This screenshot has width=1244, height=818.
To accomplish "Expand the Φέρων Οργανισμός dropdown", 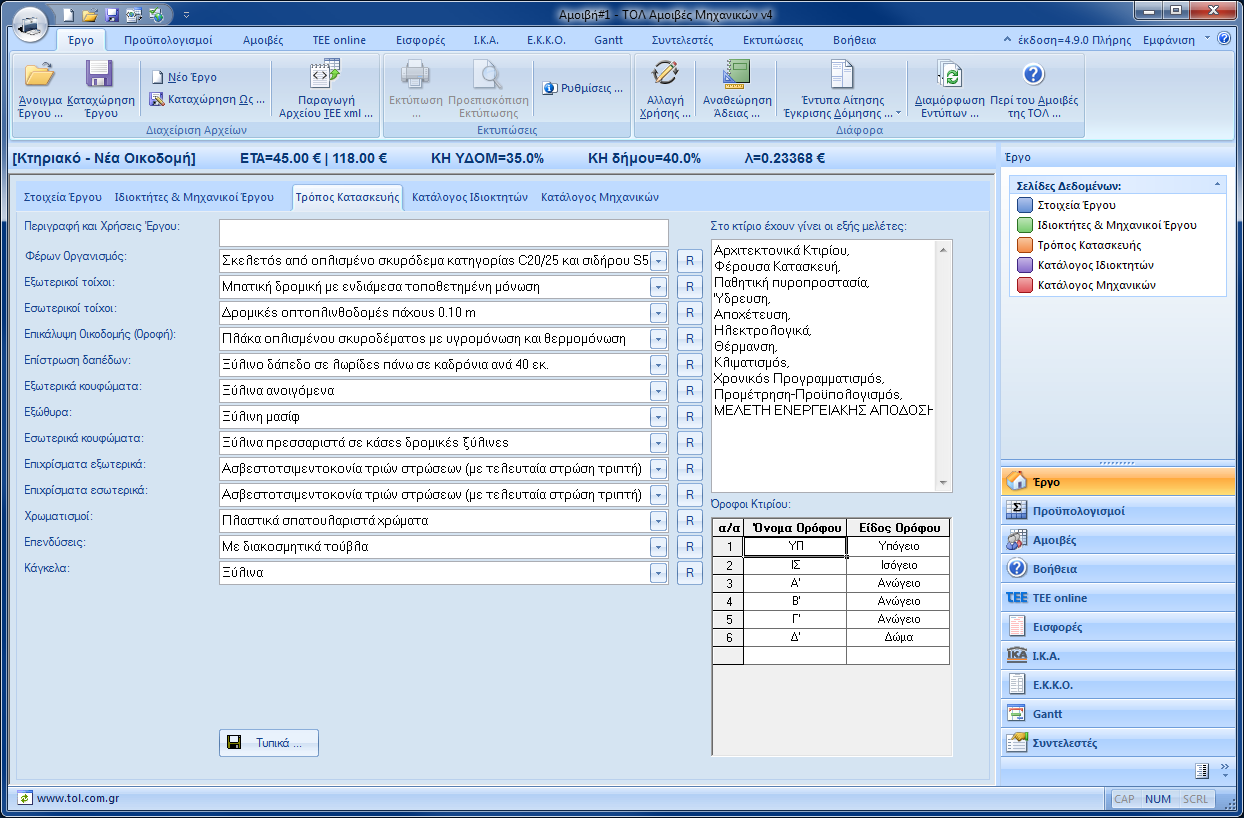I will (658, 261).
